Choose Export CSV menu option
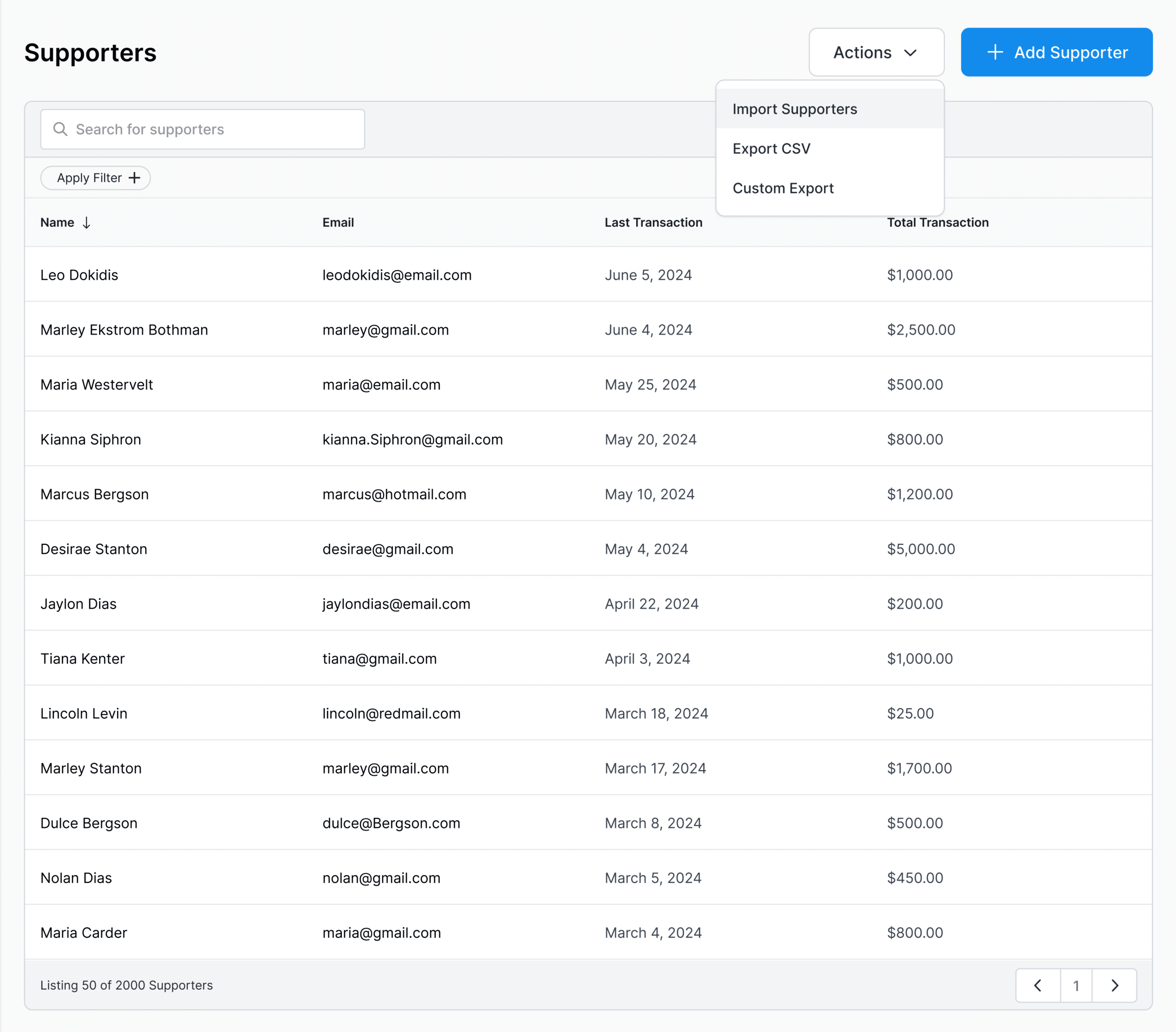This screenshot has width=1176, height=1032. pyautogui.click(x=771, y=148)
